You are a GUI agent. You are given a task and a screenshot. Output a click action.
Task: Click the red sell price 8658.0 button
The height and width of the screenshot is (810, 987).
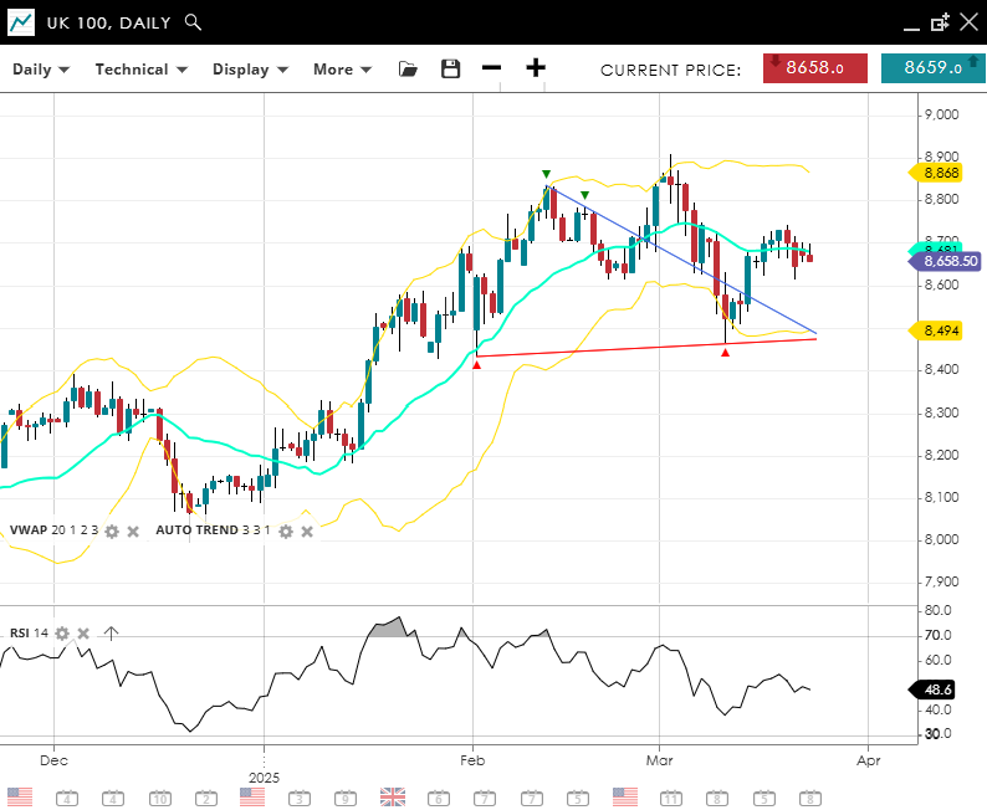pyautogui.click(x=815, y=68)
